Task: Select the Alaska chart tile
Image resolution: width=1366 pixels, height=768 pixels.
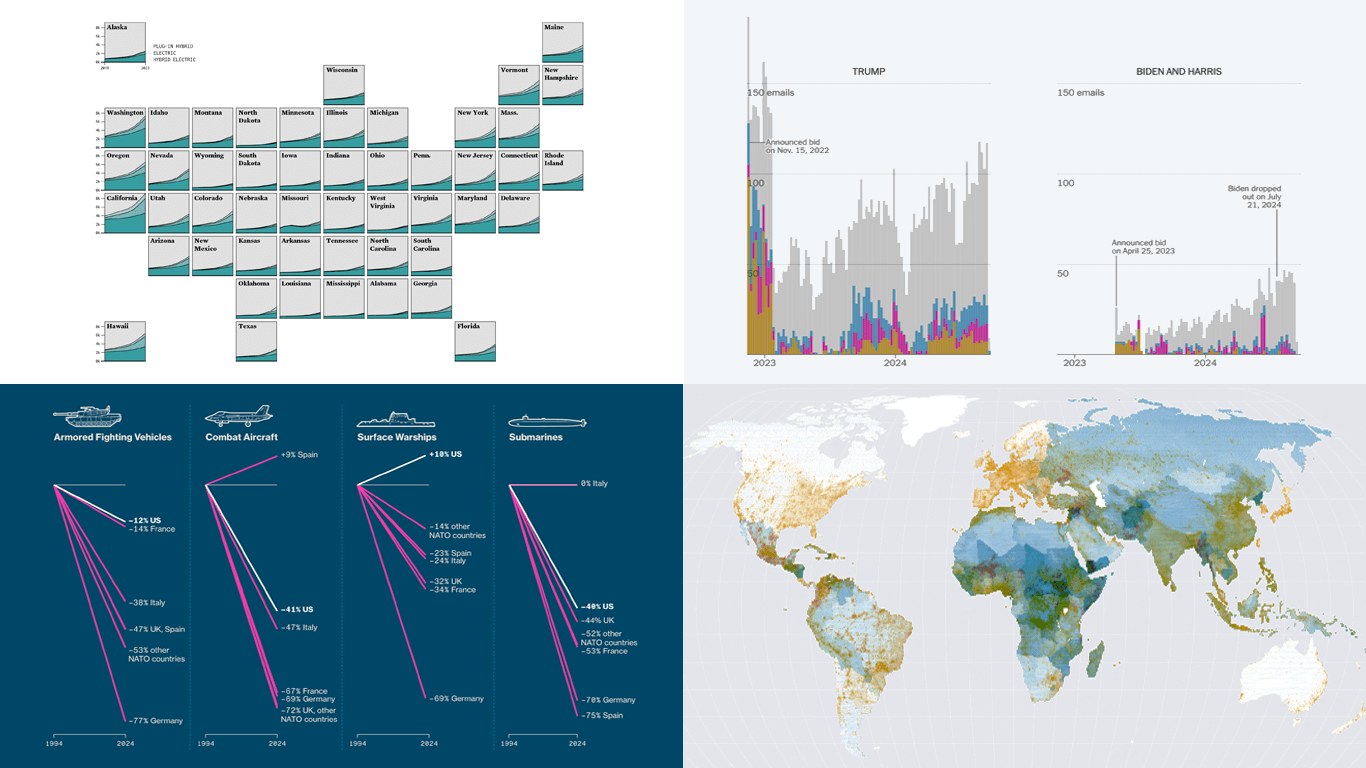Action: 125,42
